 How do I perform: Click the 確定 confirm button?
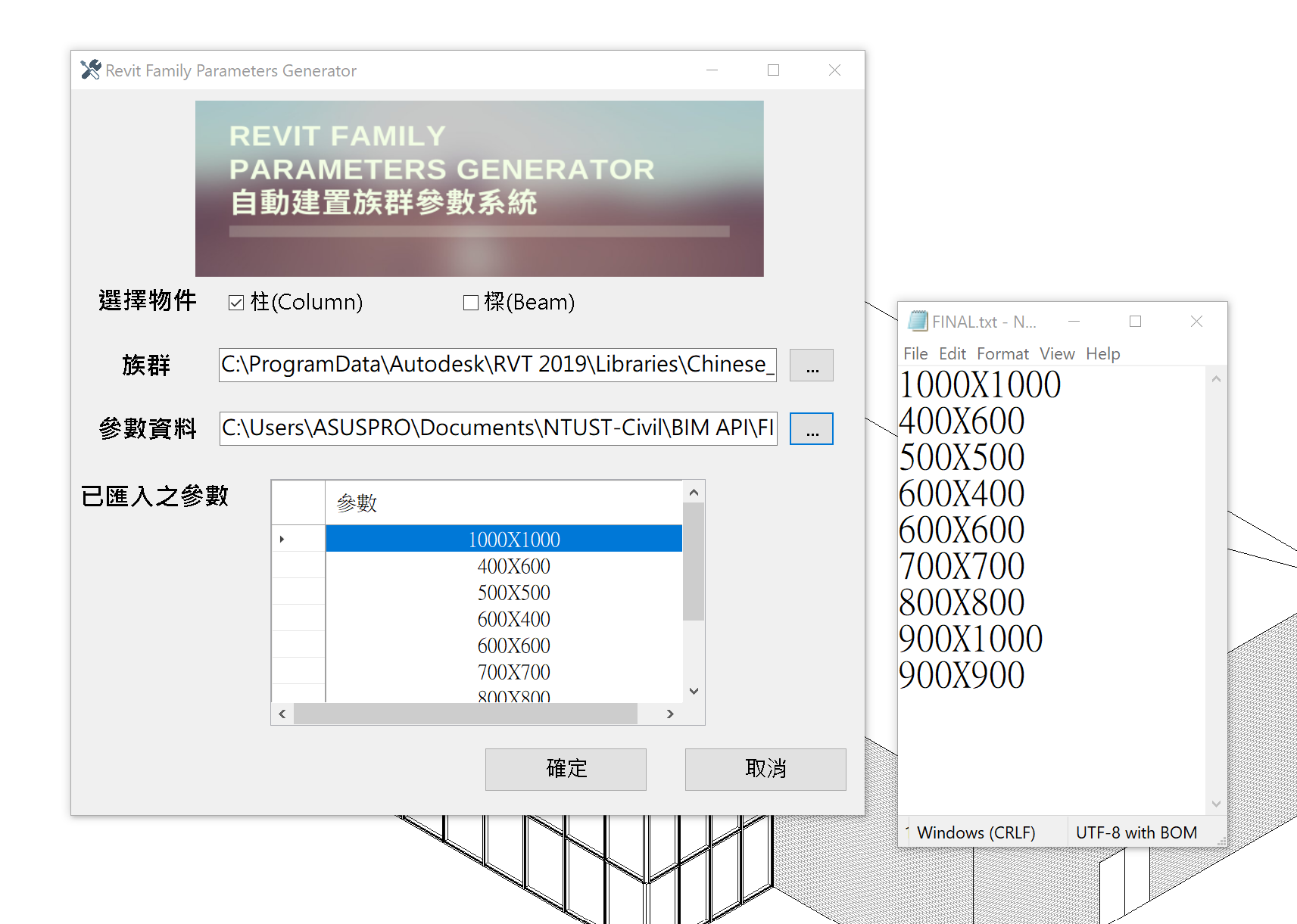(566, 770)
